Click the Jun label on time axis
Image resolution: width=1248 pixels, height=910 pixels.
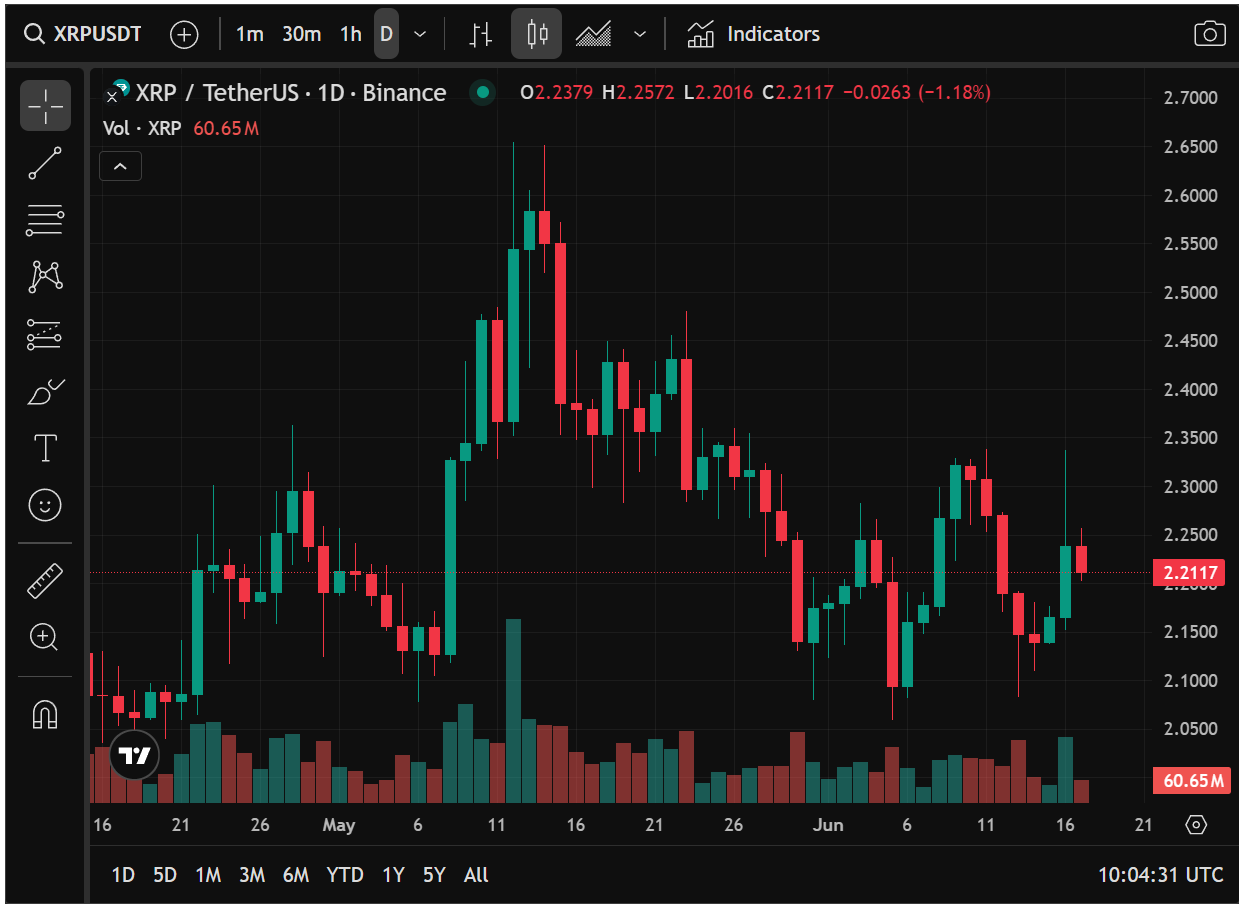tap(829, 826)
